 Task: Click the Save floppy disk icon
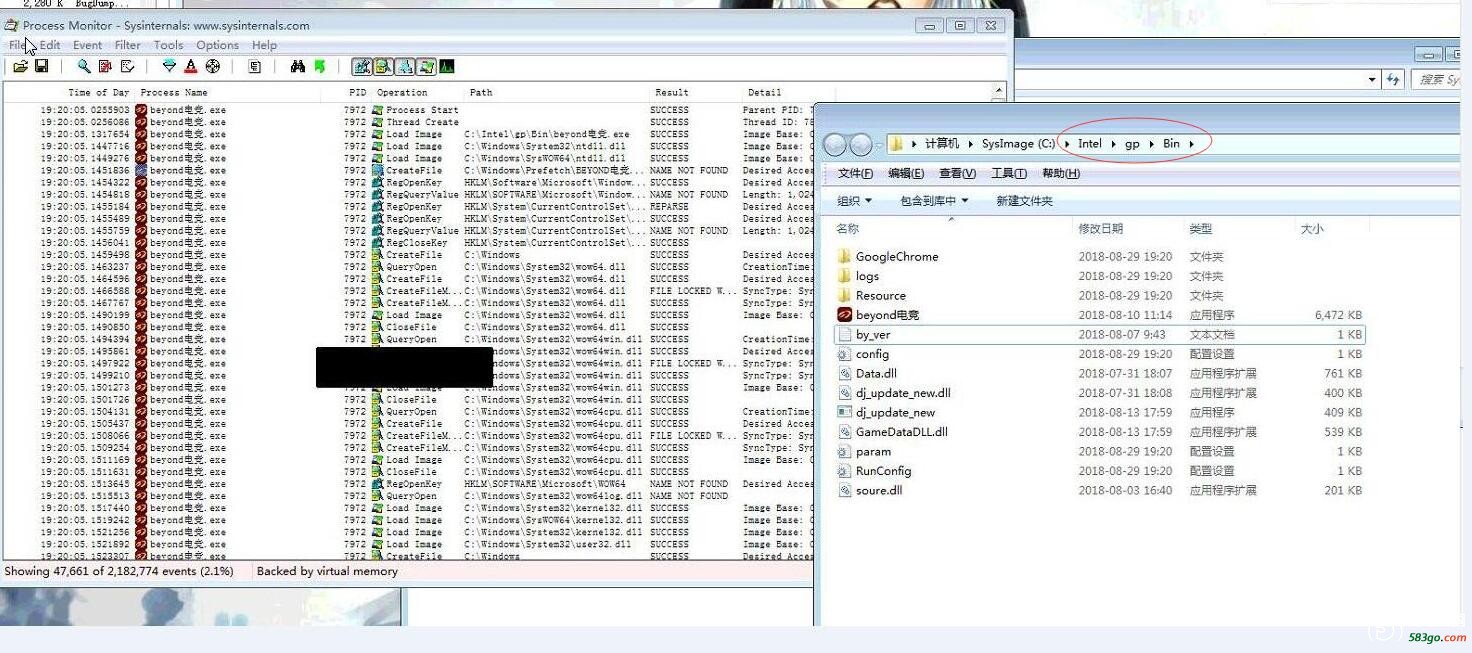point(42,67)
